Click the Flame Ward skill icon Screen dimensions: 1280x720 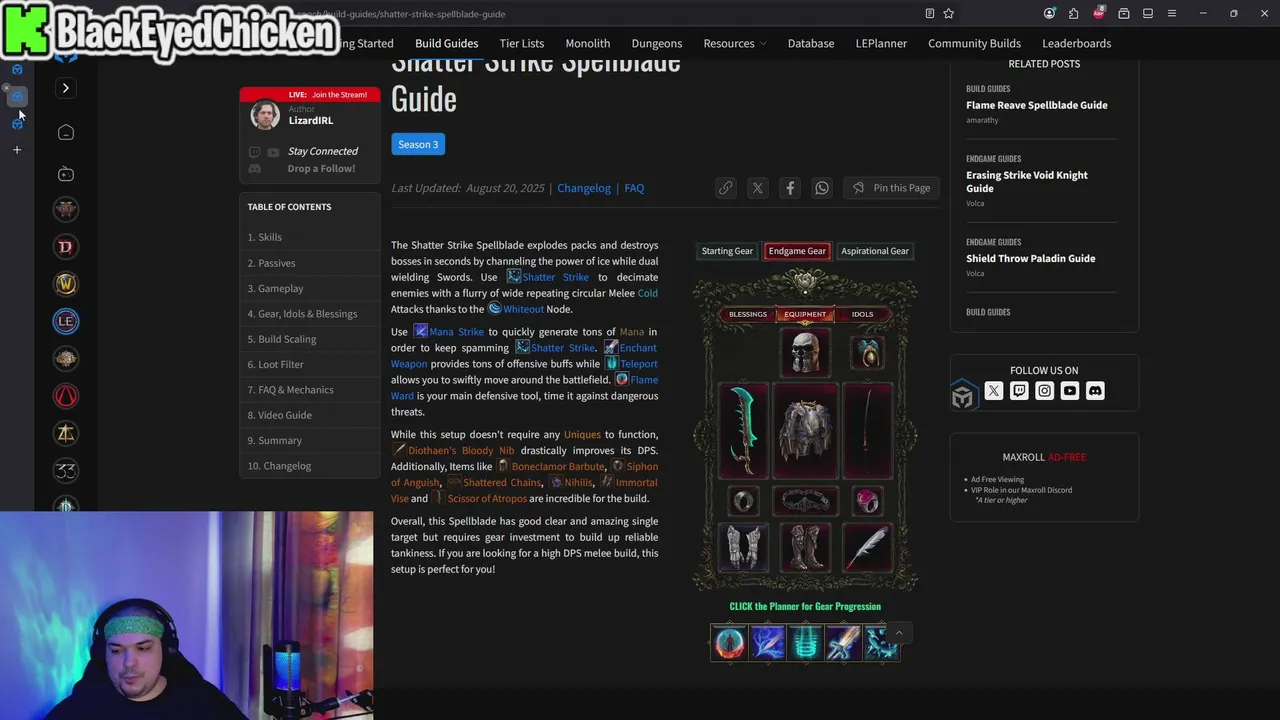(x=730, y=642)
